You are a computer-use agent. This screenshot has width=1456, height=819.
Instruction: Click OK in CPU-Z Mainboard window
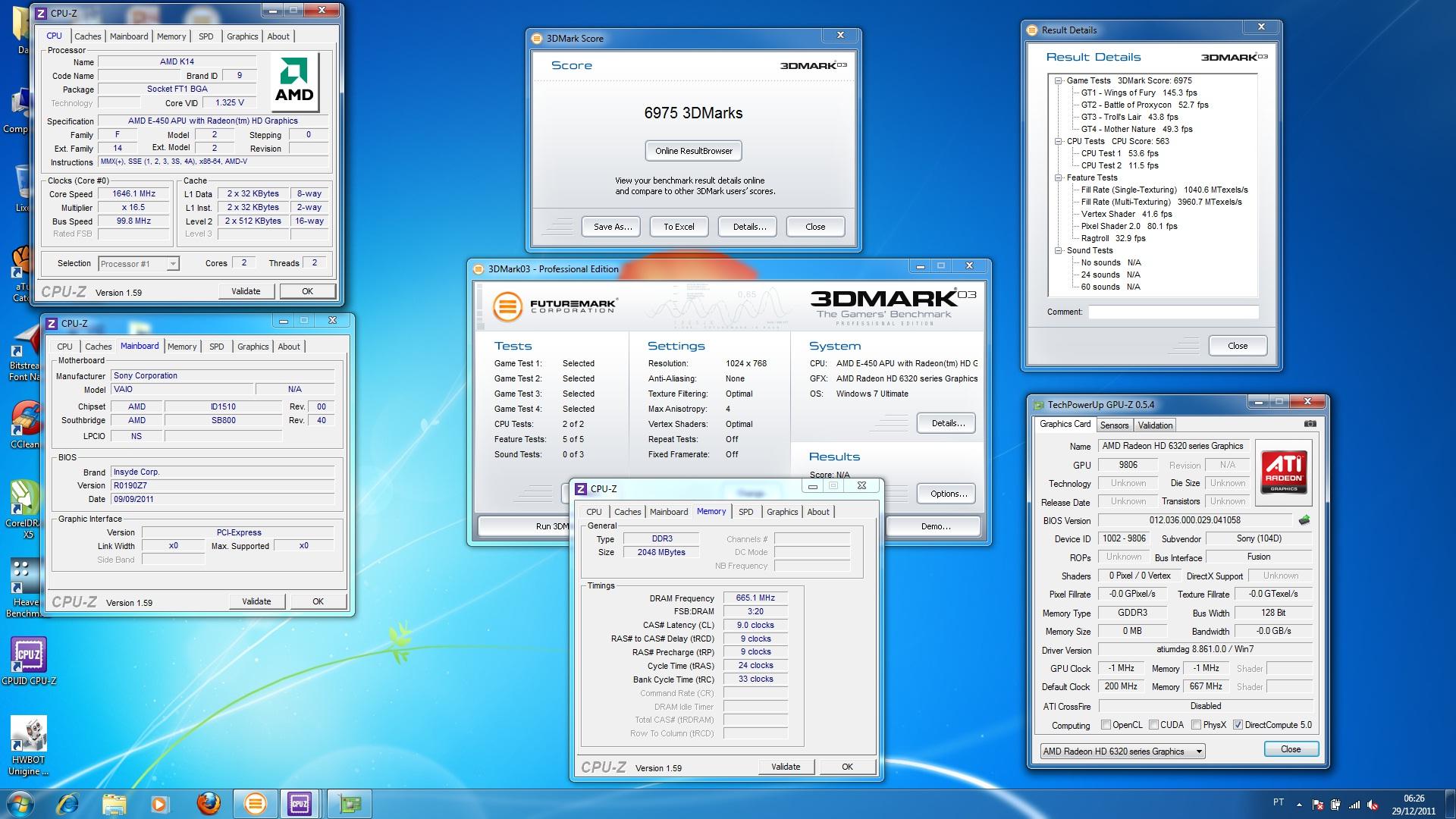click(x=318, y=601)
